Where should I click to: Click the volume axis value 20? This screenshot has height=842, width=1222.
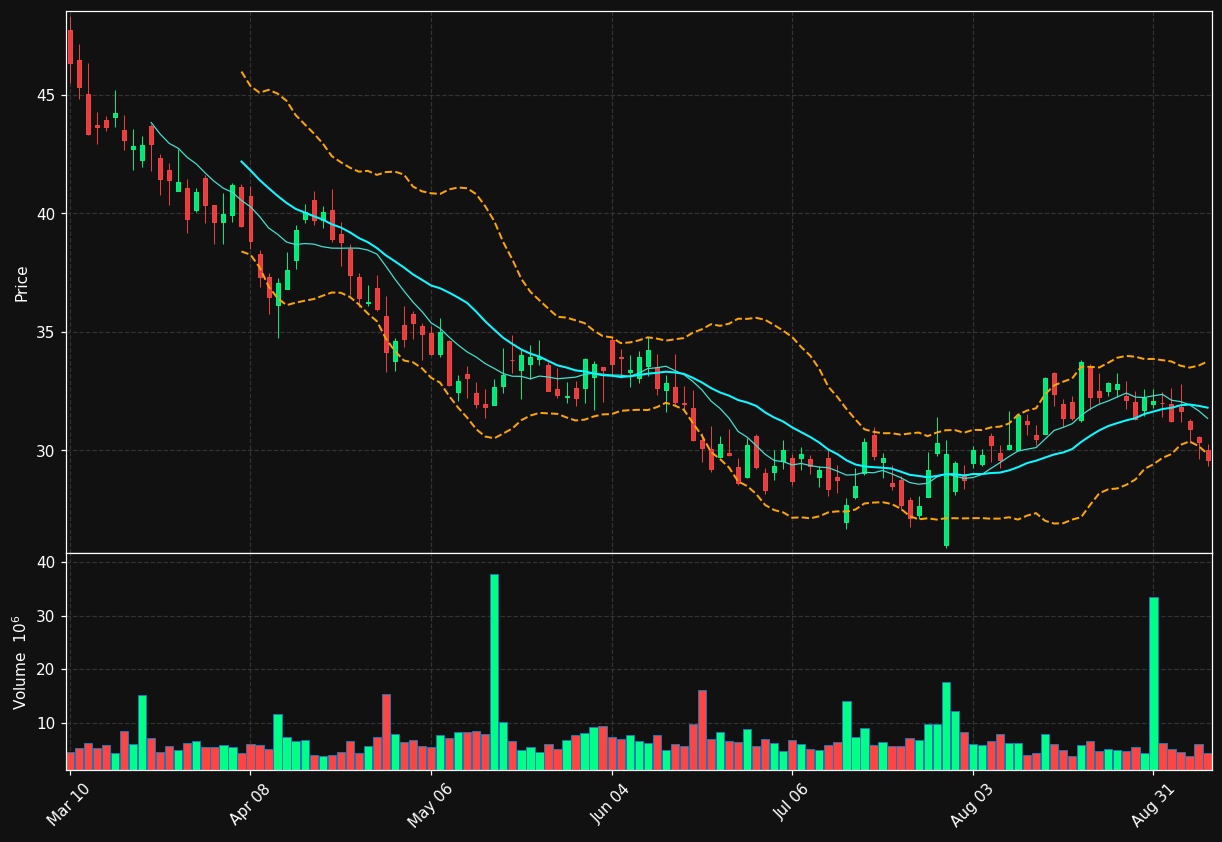click(x=46, y=669)
